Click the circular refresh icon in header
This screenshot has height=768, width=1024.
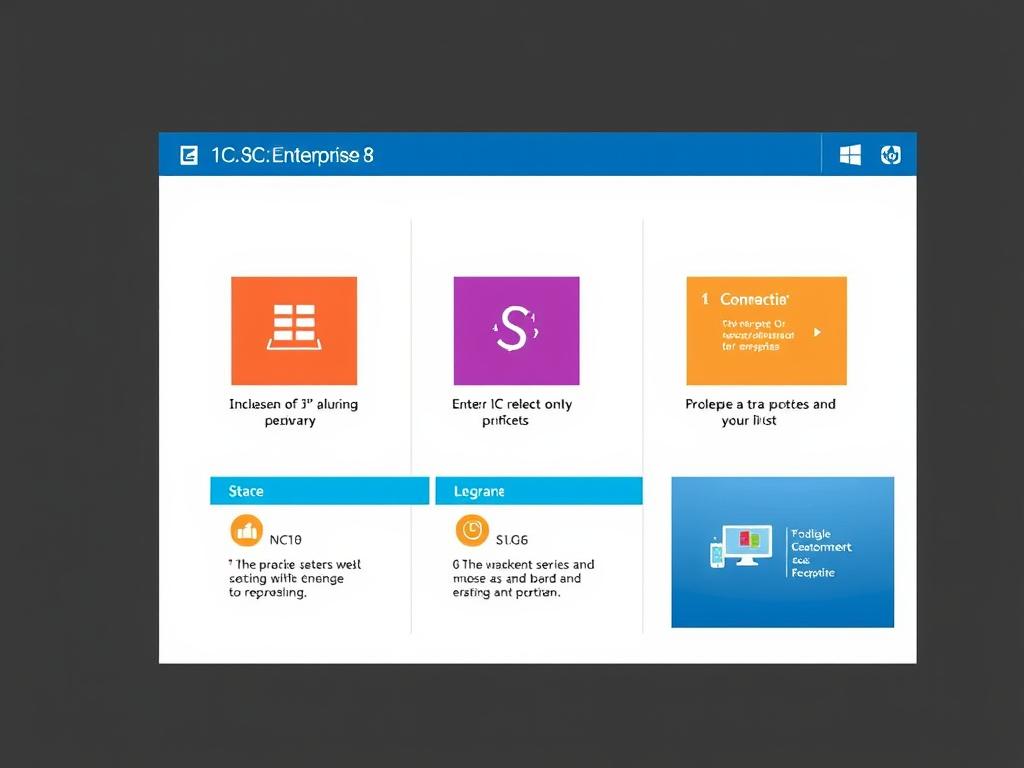[x=891, y=155]
